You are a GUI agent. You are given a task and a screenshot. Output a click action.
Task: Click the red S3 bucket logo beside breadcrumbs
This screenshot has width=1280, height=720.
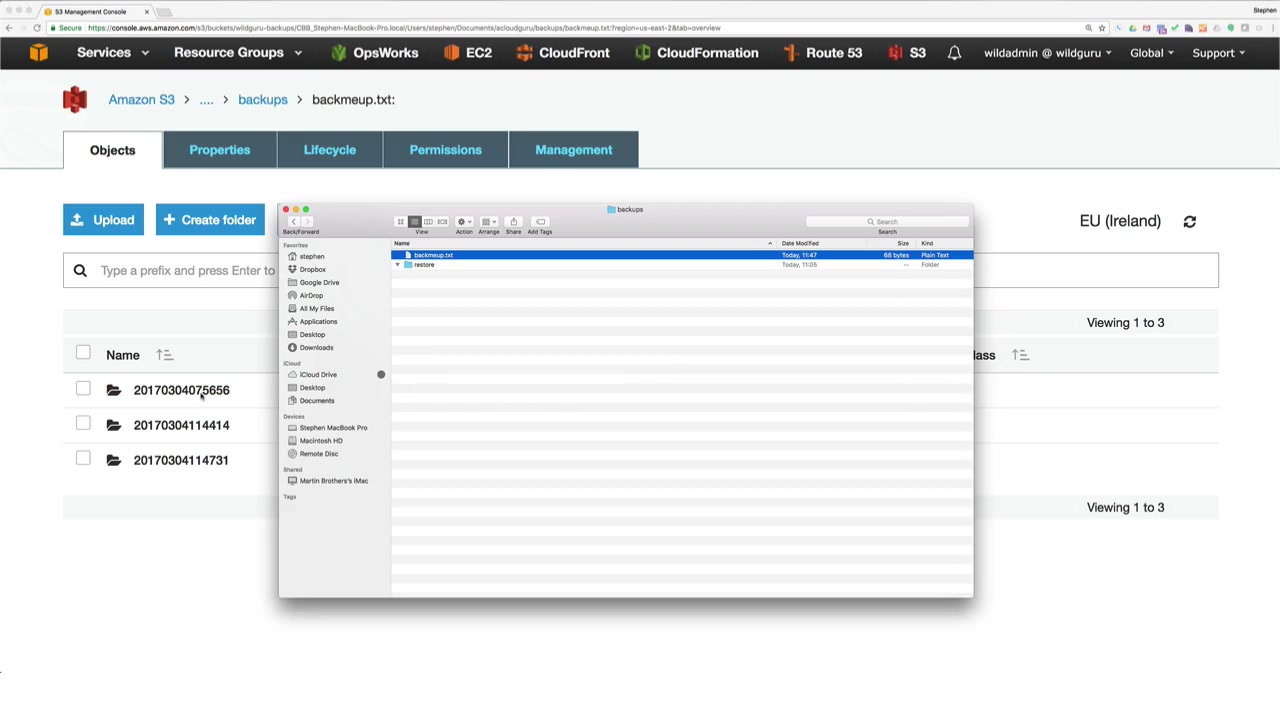click(x=75, y=99)
